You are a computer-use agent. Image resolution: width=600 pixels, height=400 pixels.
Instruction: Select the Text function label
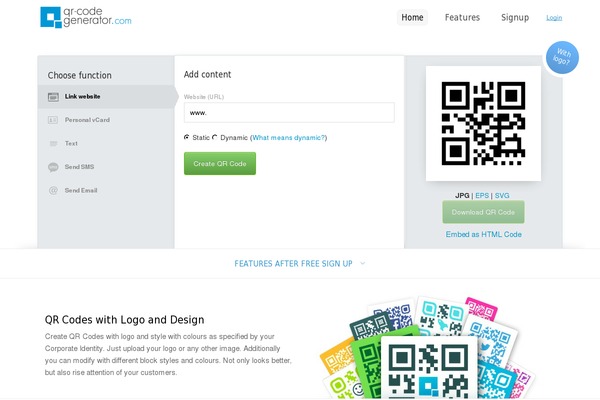pyautogui.click(x=71, y=144)
